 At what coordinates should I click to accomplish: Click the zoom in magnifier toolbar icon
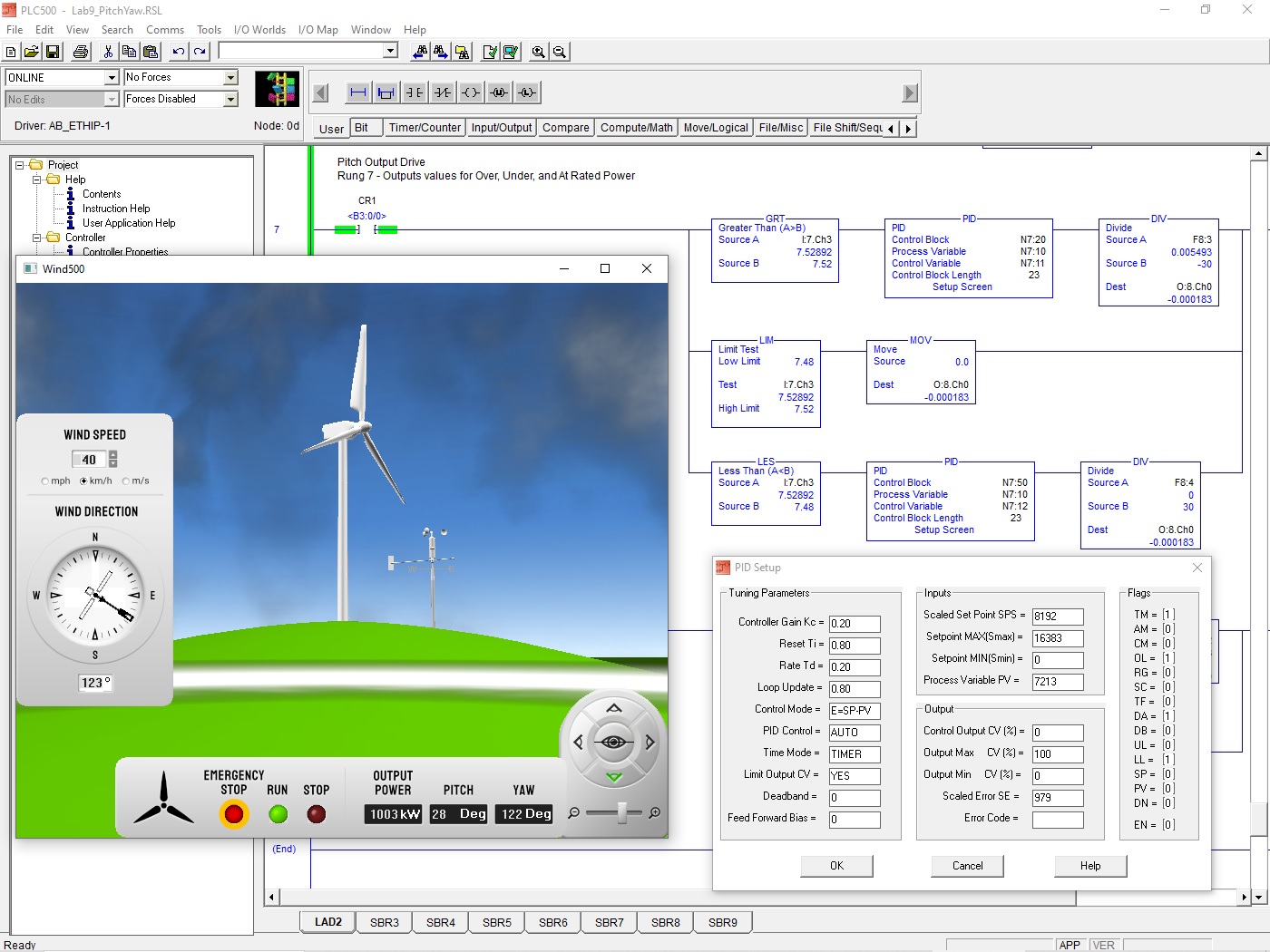[538, 52]
